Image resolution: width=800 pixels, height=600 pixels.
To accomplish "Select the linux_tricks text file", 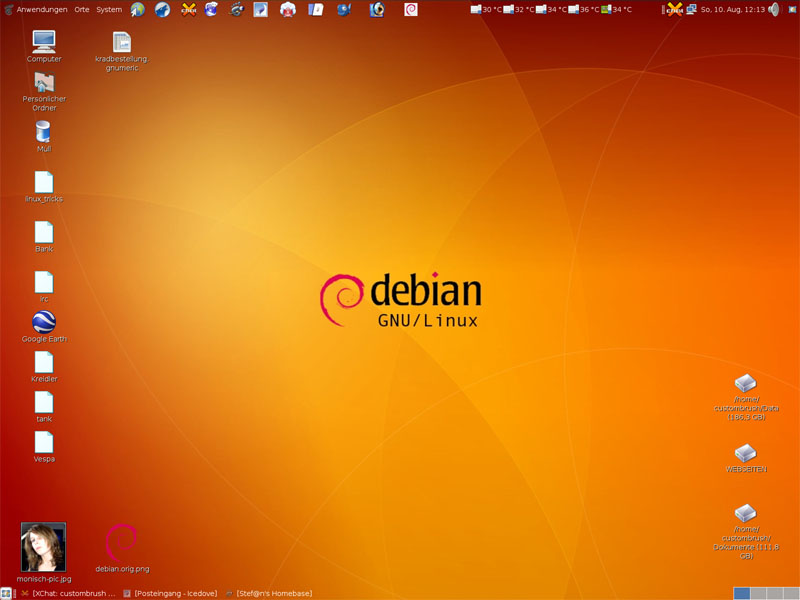I will pos(44,182).
